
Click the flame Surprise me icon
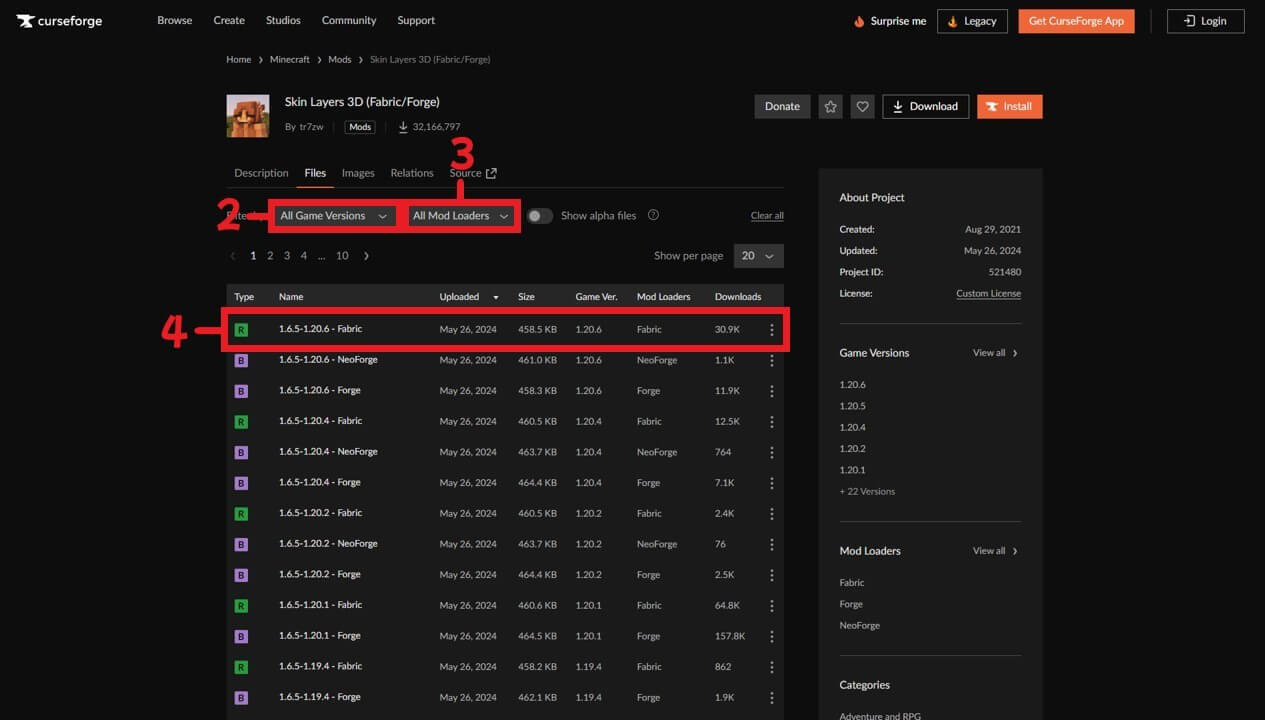click(x=858, y=21)
